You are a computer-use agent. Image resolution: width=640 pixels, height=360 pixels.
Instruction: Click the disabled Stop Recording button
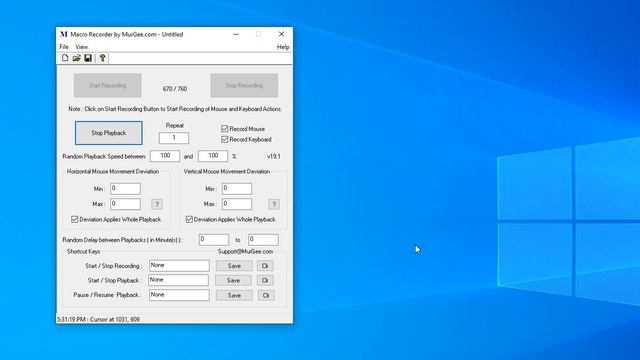pyautogui.click(x=244, y=85)
